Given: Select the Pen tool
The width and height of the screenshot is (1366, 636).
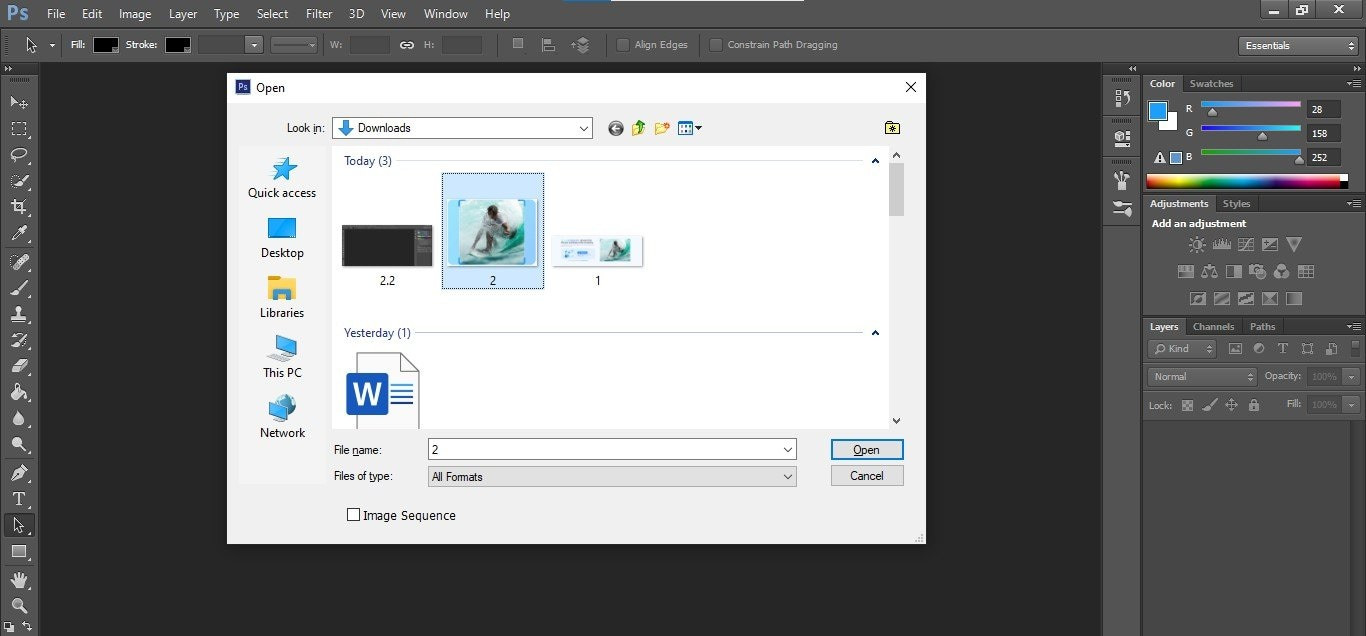Looking at the screenshot, I should pos(19,473).
